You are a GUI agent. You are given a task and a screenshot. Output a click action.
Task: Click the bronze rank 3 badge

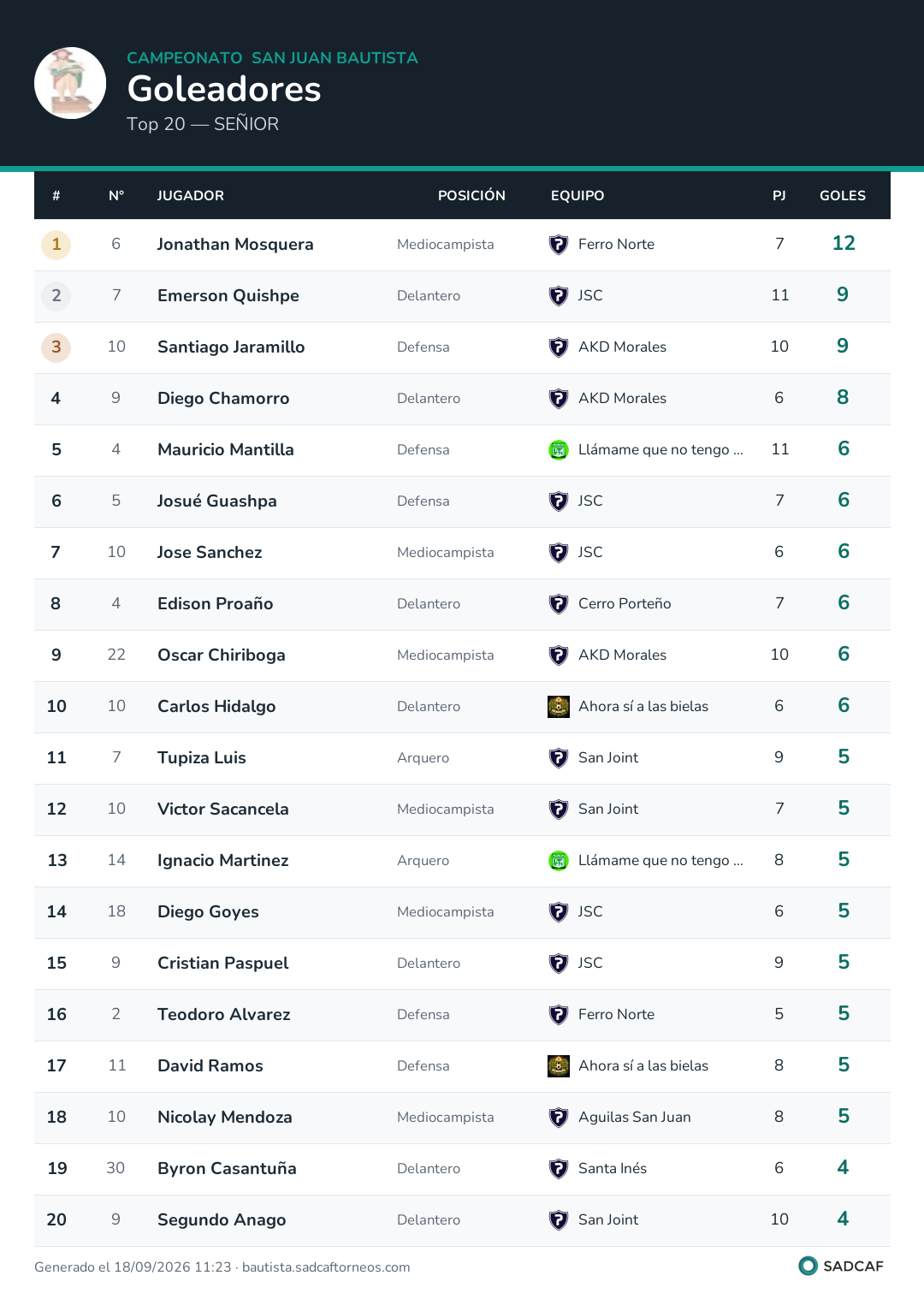[x=56, y=347]
